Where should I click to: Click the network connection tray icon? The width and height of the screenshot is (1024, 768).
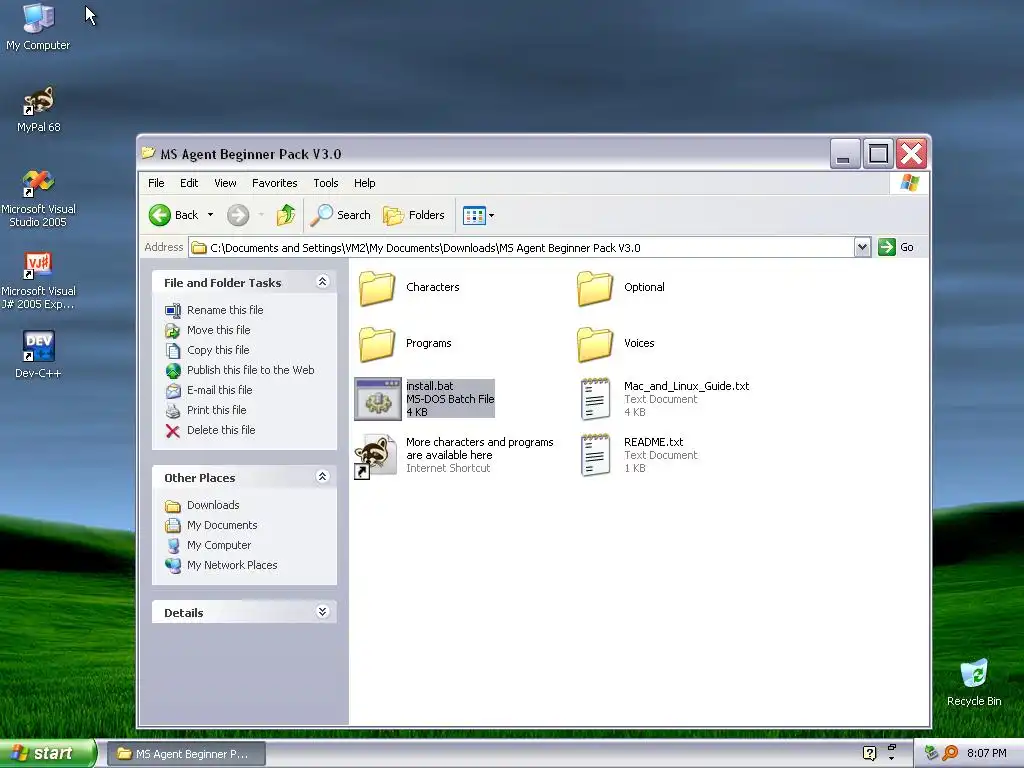(x=931, y=753)
